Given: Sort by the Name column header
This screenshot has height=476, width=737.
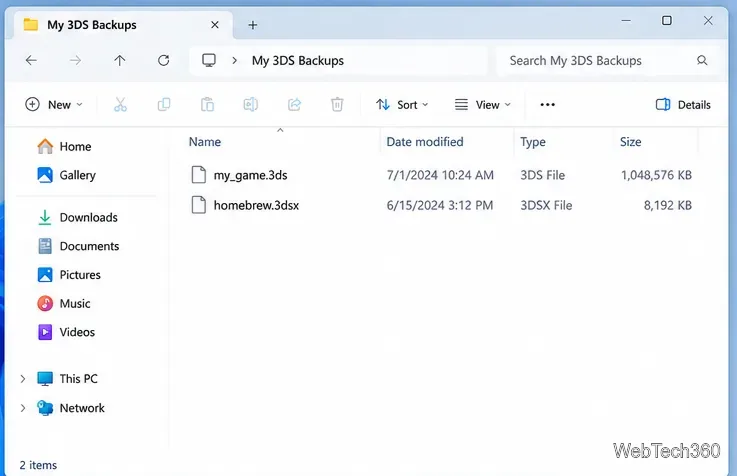Looking at the screenshot, I should tap(204, 142).
